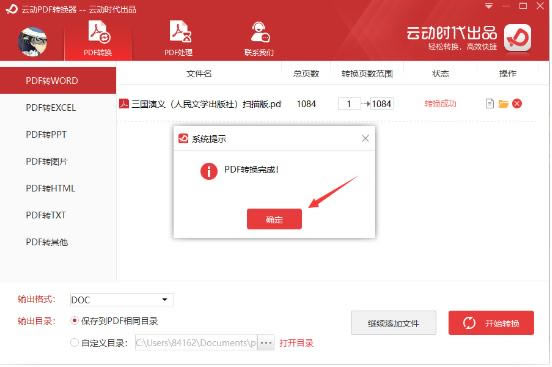Click the browse ellipsis button for directory
This screenshot has width=552, height=367.
pos(266,342)
